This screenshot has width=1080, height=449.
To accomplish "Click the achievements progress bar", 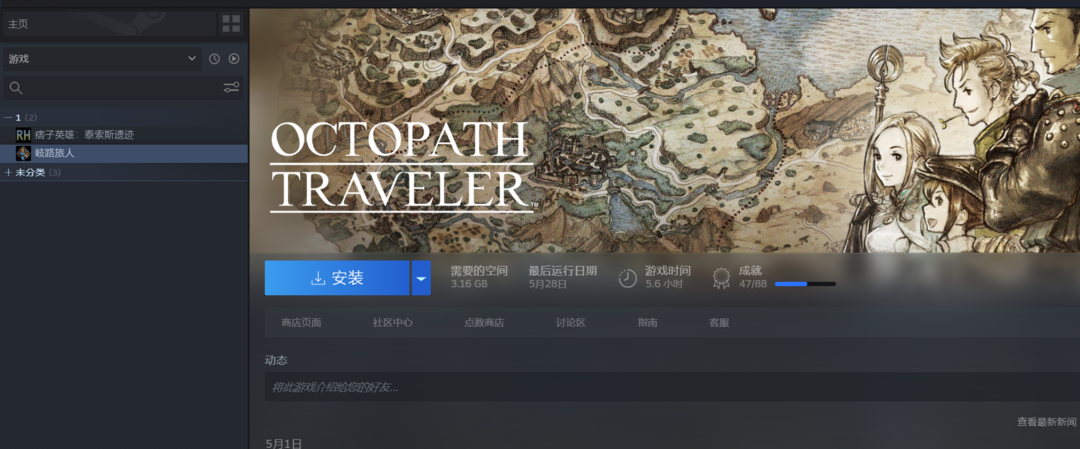I will coord(805,284).
